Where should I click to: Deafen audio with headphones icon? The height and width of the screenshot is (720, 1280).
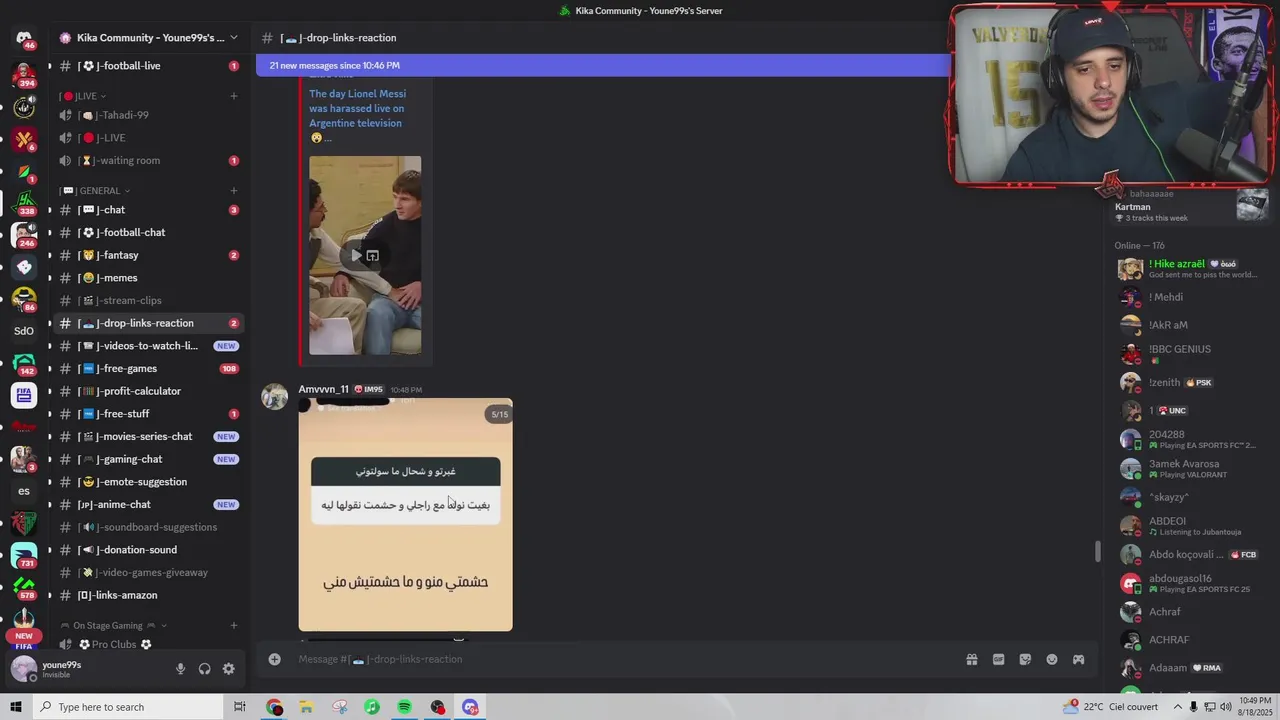coord(205,669)
